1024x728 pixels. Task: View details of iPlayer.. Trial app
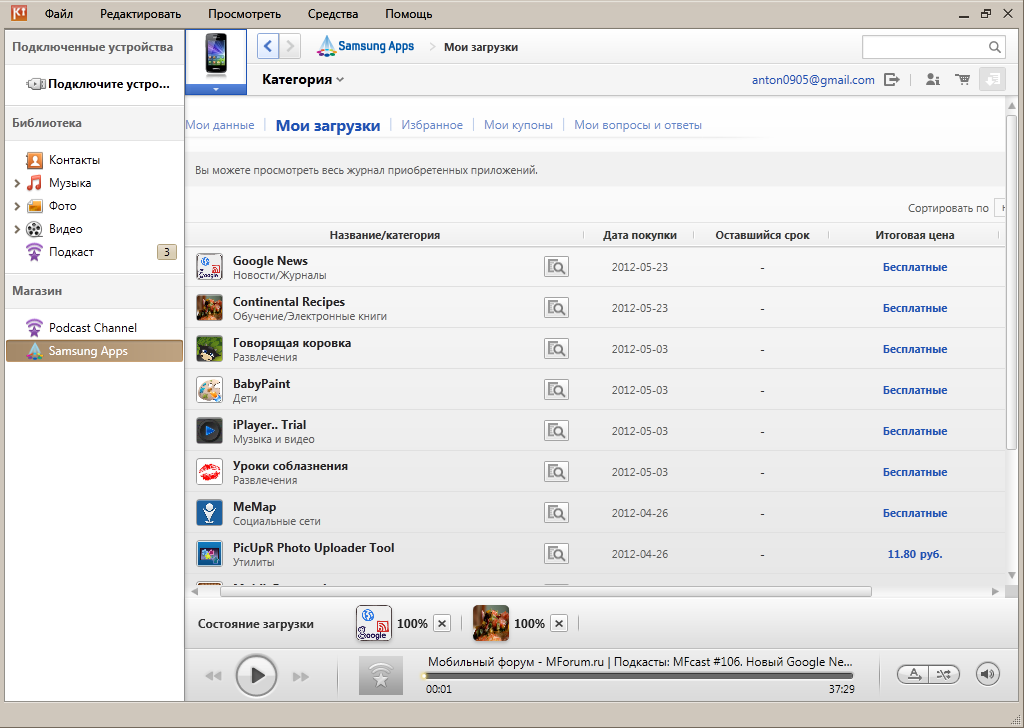(556, 431)
